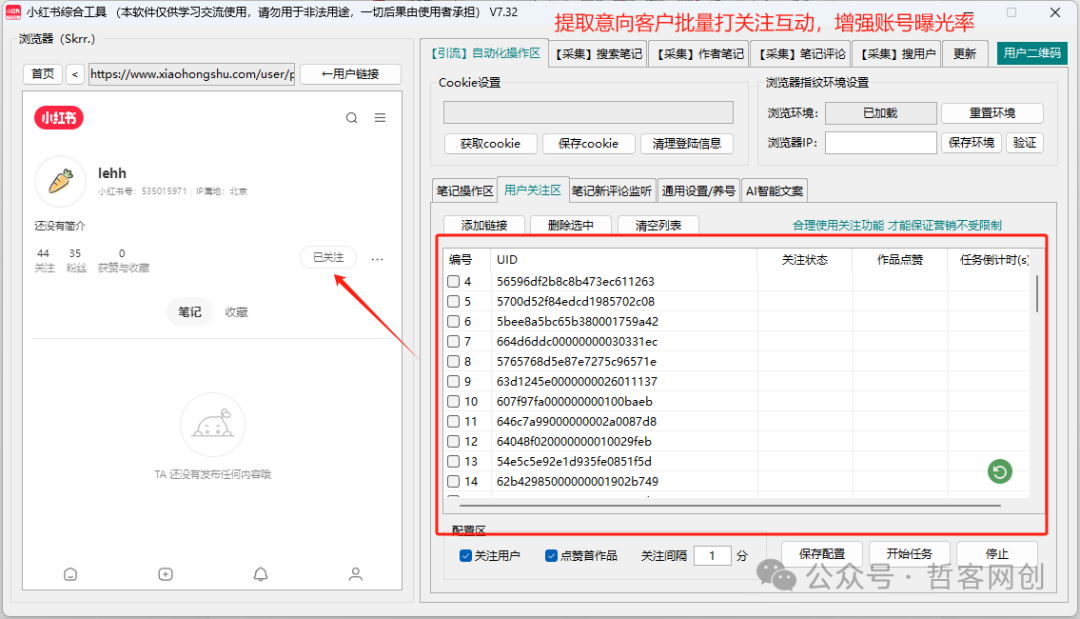Click the 首页 button
Image resolution: width=1080 pixels, height=619 pixels.
[43, 74]
